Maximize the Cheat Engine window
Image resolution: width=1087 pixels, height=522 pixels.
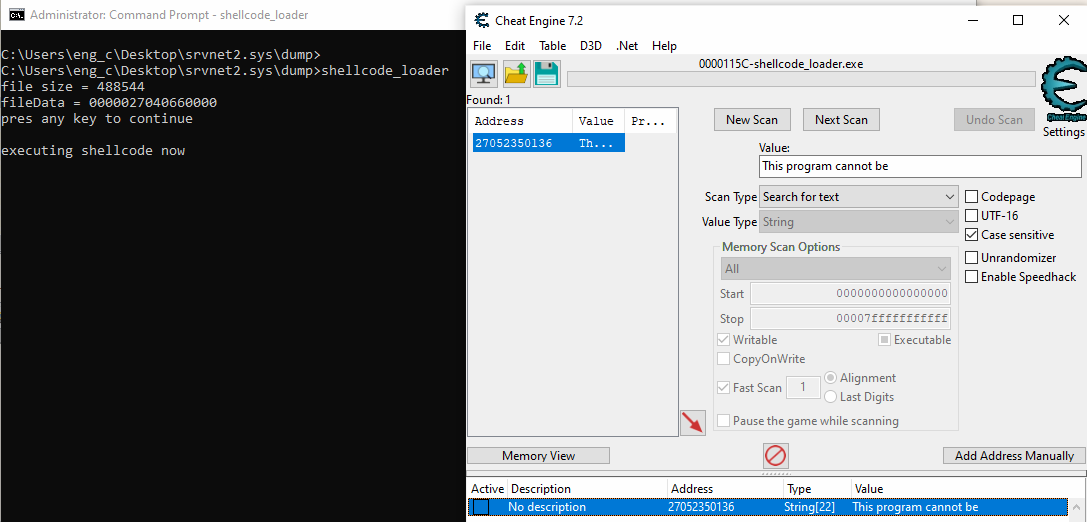pyautogui.click(x=1018, y=20)
